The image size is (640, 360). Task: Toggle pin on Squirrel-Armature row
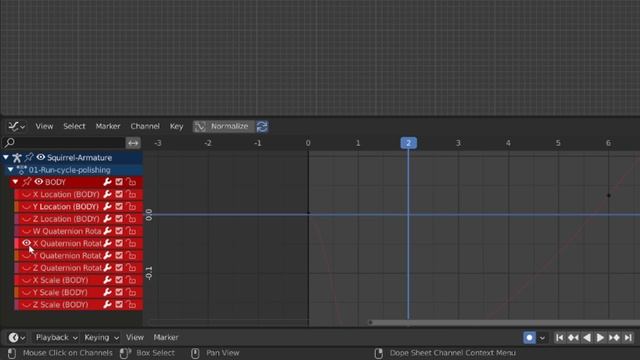coord(29,157)
